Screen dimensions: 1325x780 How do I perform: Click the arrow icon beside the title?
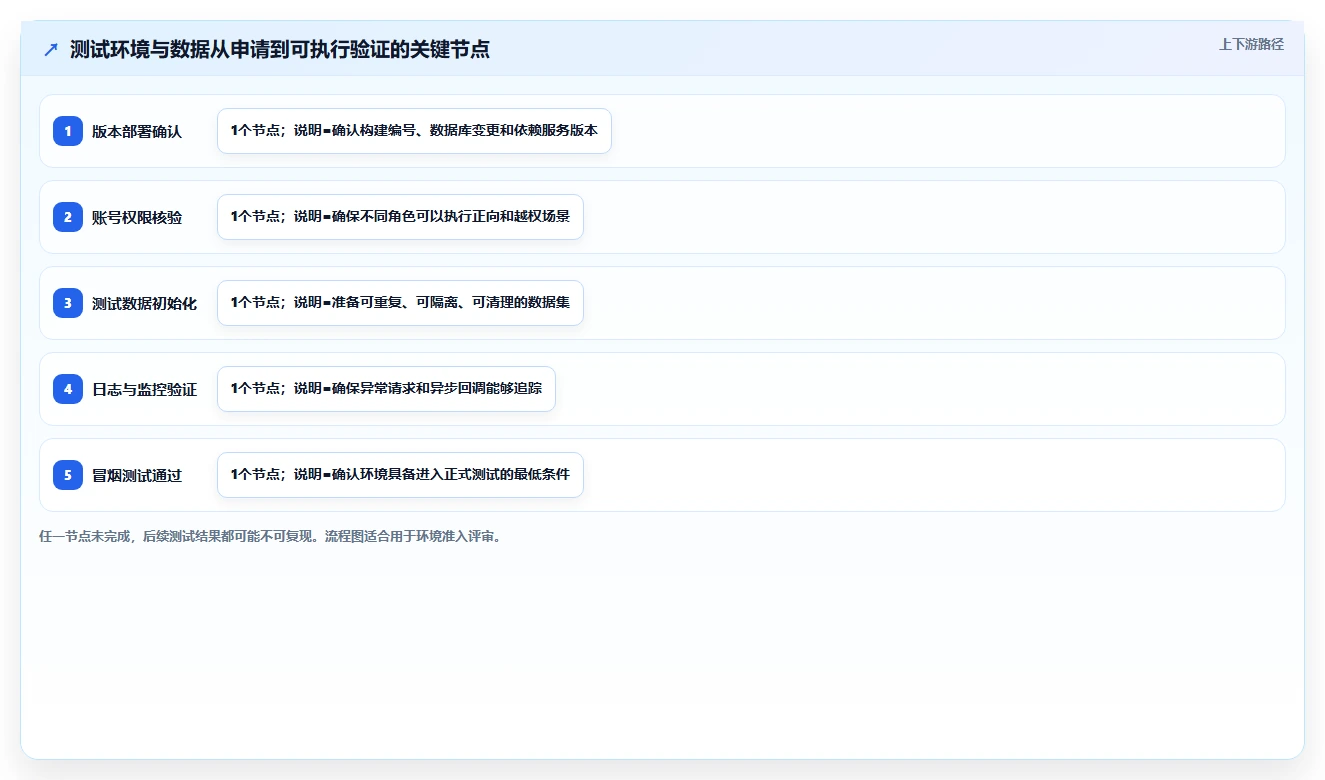(x=51, y=49)
